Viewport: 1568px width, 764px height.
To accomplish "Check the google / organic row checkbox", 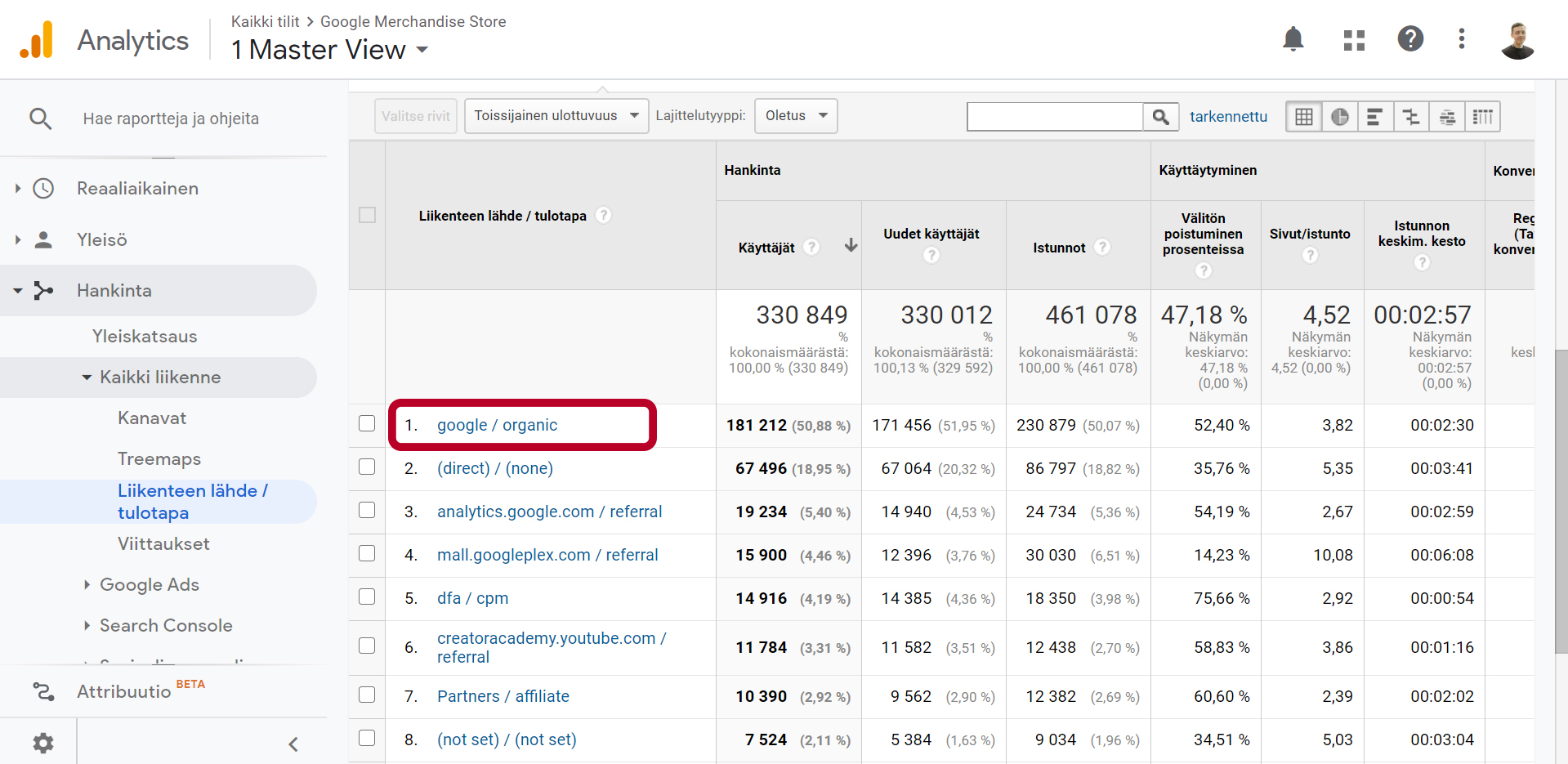I will tap(367, 423).
